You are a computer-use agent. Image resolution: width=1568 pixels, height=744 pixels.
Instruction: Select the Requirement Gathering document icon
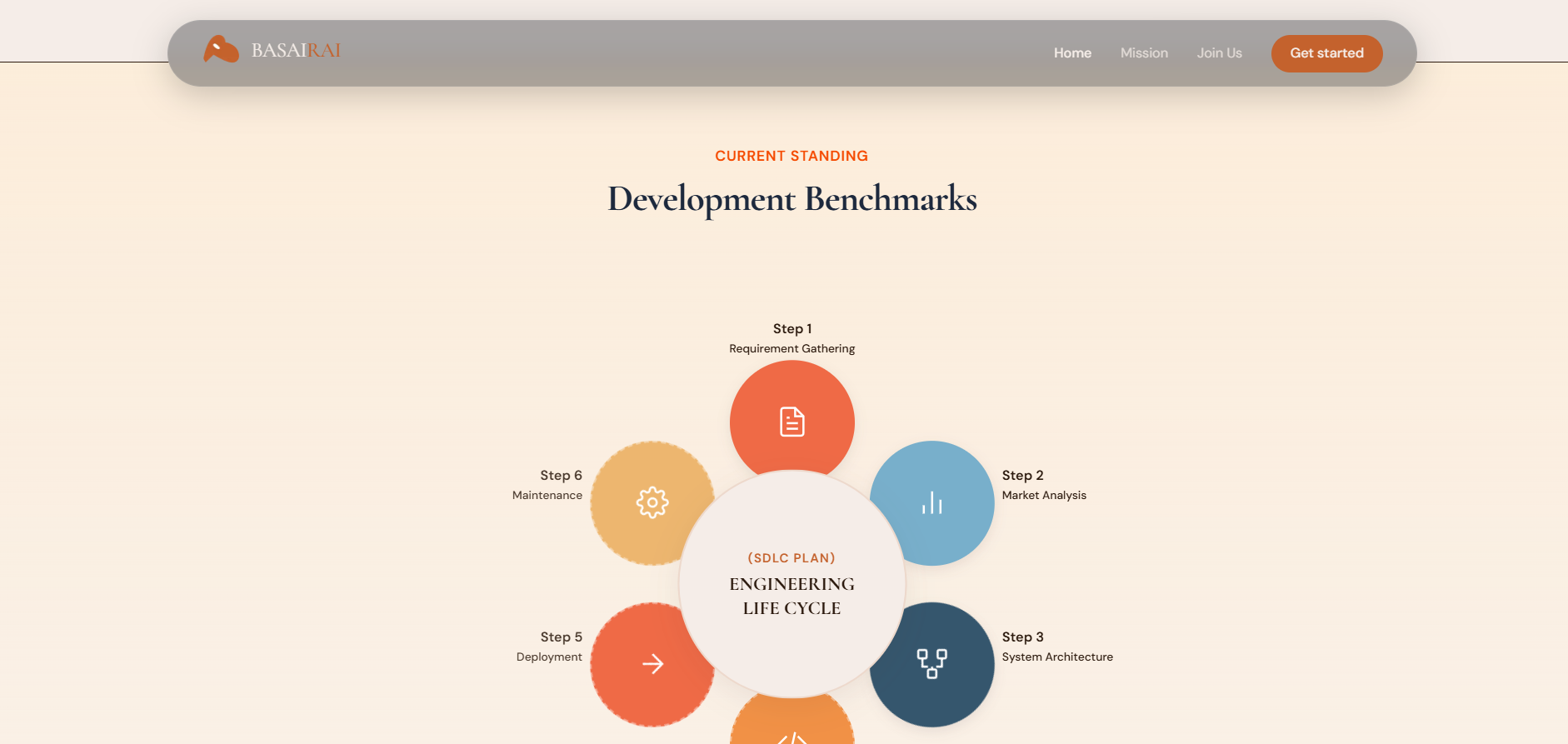pyautogui.click(x=792, y=422)
